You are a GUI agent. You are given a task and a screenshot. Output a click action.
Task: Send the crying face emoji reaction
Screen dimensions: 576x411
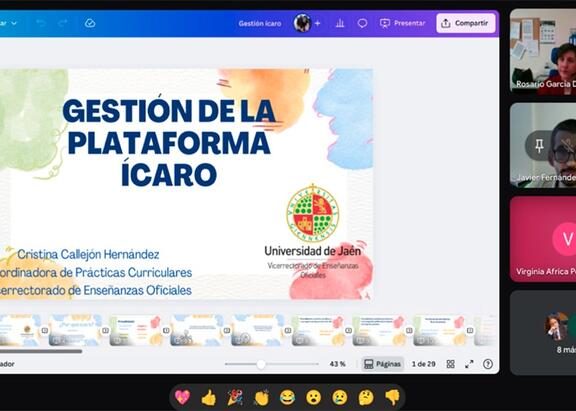pyautogui.click(x=340, y=397)
